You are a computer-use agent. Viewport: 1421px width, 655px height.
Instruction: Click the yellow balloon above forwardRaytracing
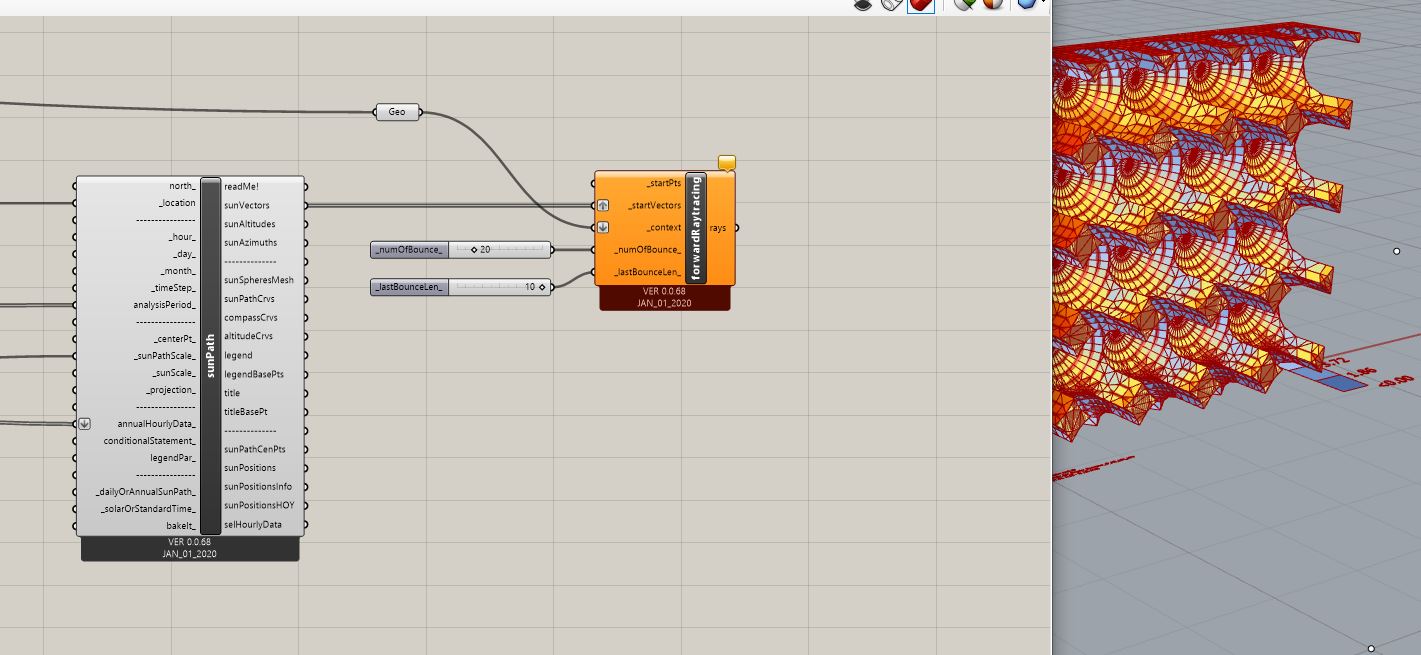(727, 161)
